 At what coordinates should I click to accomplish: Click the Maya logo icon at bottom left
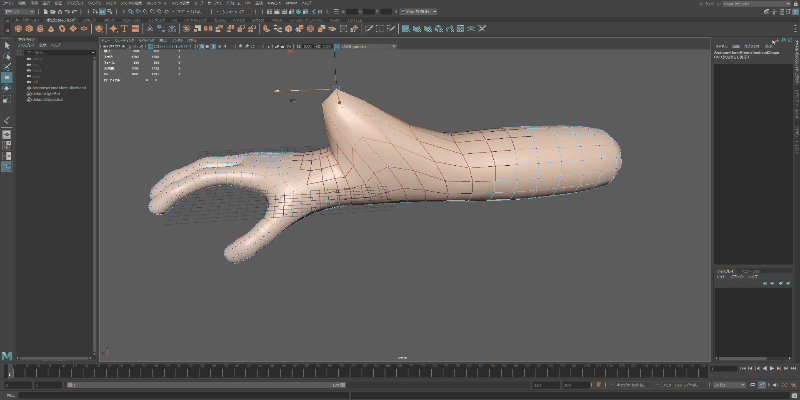click(7, 355)
